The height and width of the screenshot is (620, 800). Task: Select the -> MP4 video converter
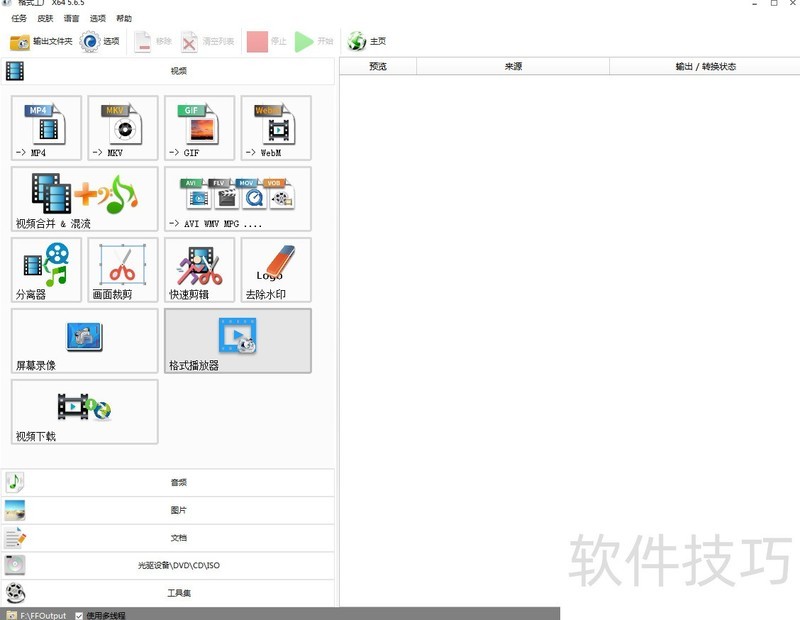45,127
